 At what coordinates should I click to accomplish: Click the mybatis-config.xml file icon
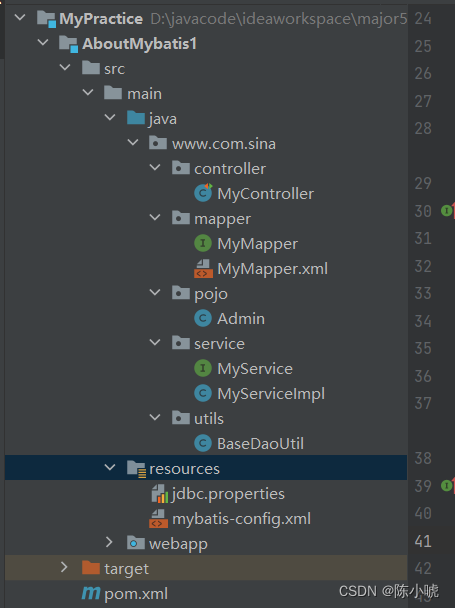[x=158, y=519]
